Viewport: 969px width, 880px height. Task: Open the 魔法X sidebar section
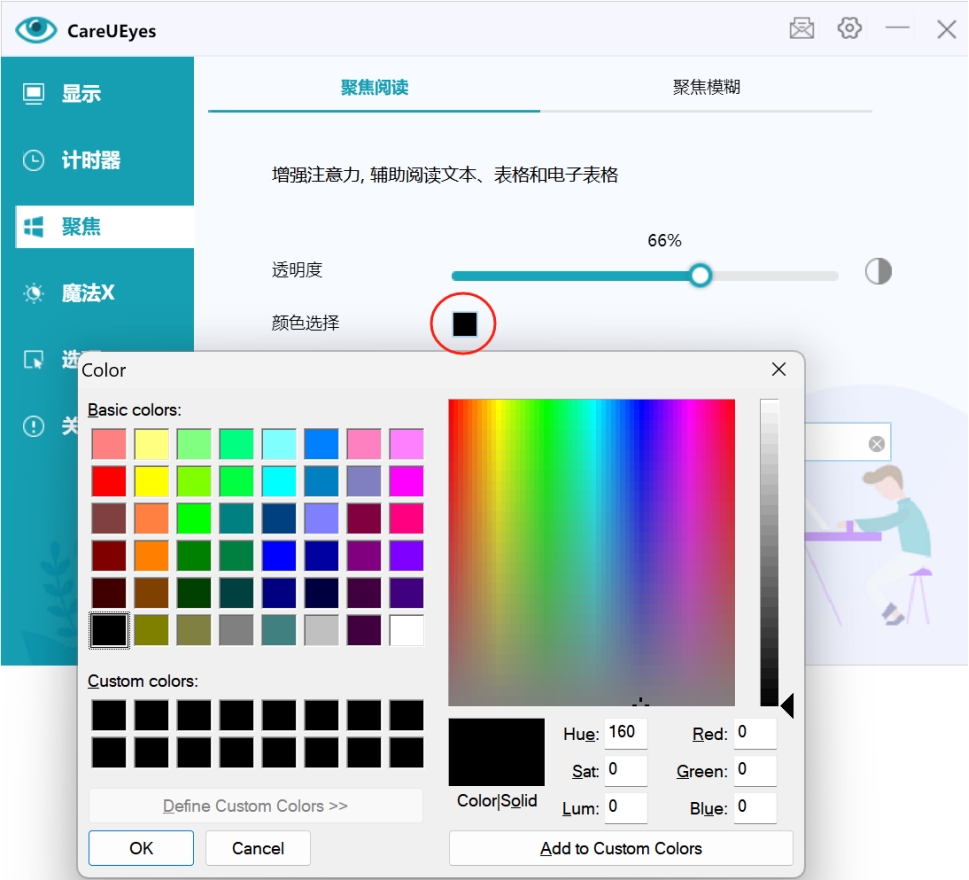(87, 293)
